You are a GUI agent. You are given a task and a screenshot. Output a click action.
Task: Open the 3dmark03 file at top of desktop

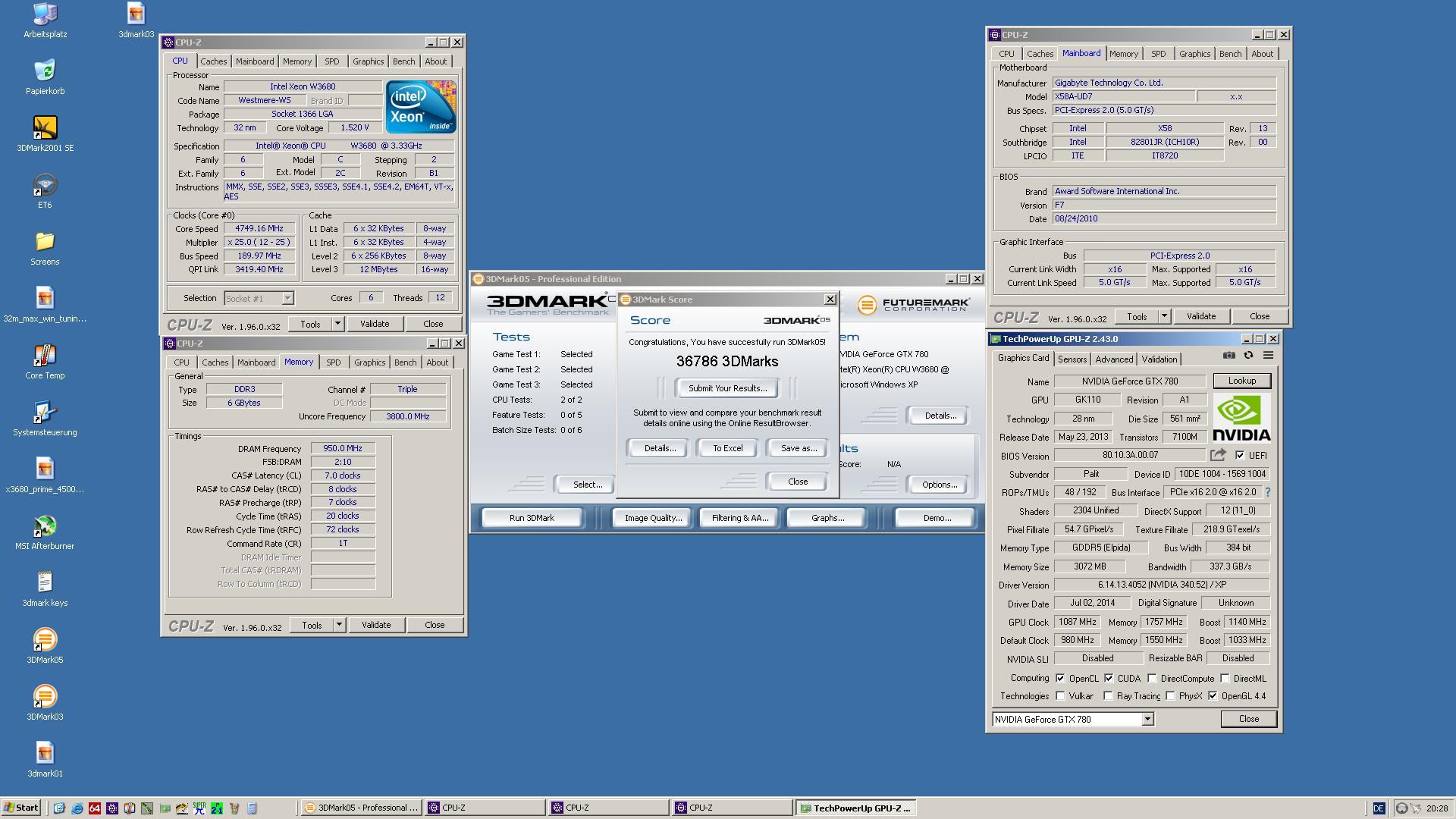tap(136, 20)
